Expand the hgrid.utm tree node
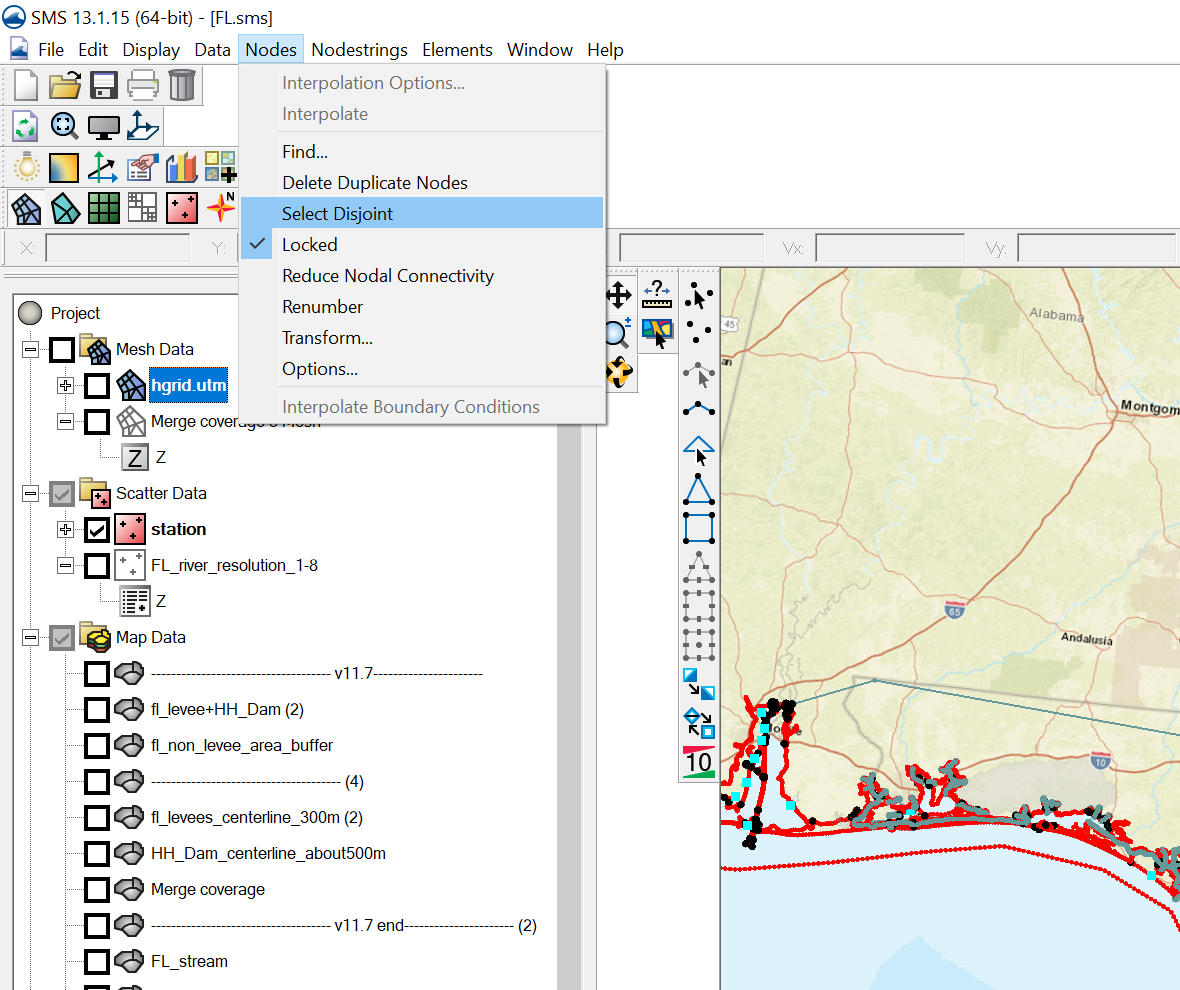This screenshot has height=990, width=1180. 66,386
